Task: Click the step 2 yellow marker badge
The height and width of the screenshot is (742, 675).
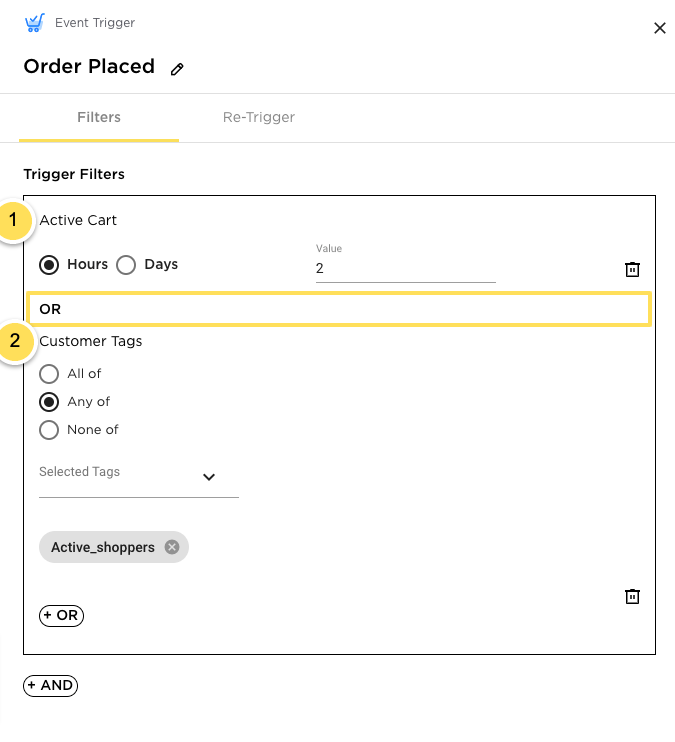Action: pyautogui.click(x=15, y=341)
